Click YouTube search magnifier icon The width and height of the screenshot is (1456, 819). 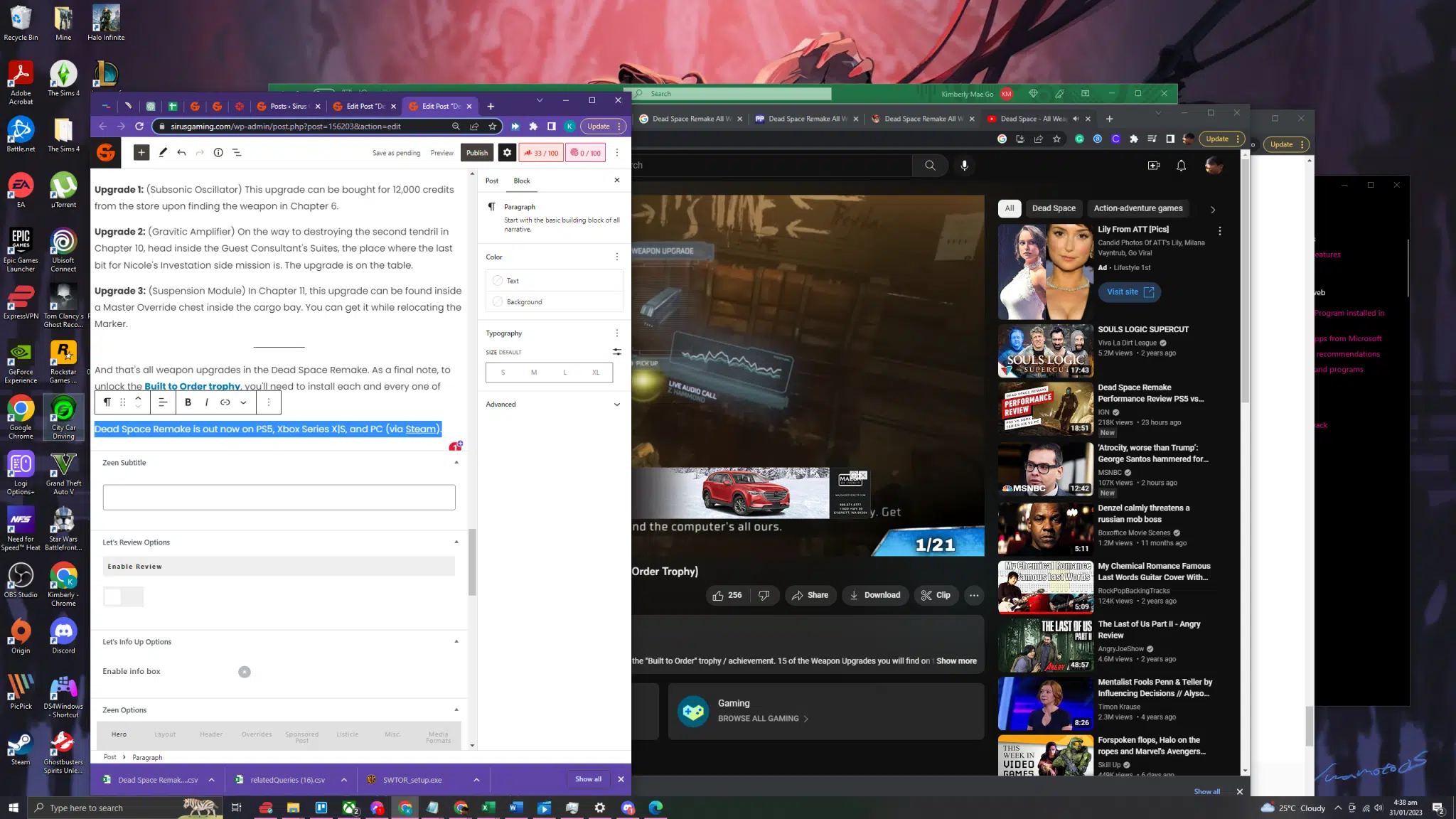(x=930, y=165)
